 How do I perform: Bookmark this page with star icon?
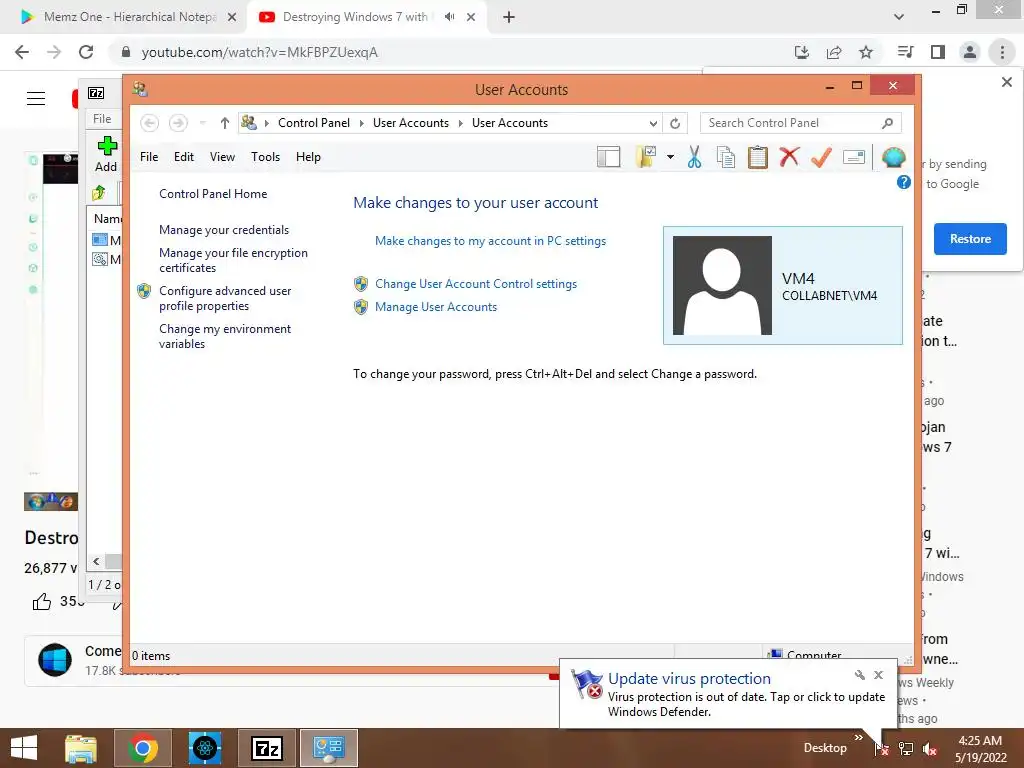click(865, 52)
